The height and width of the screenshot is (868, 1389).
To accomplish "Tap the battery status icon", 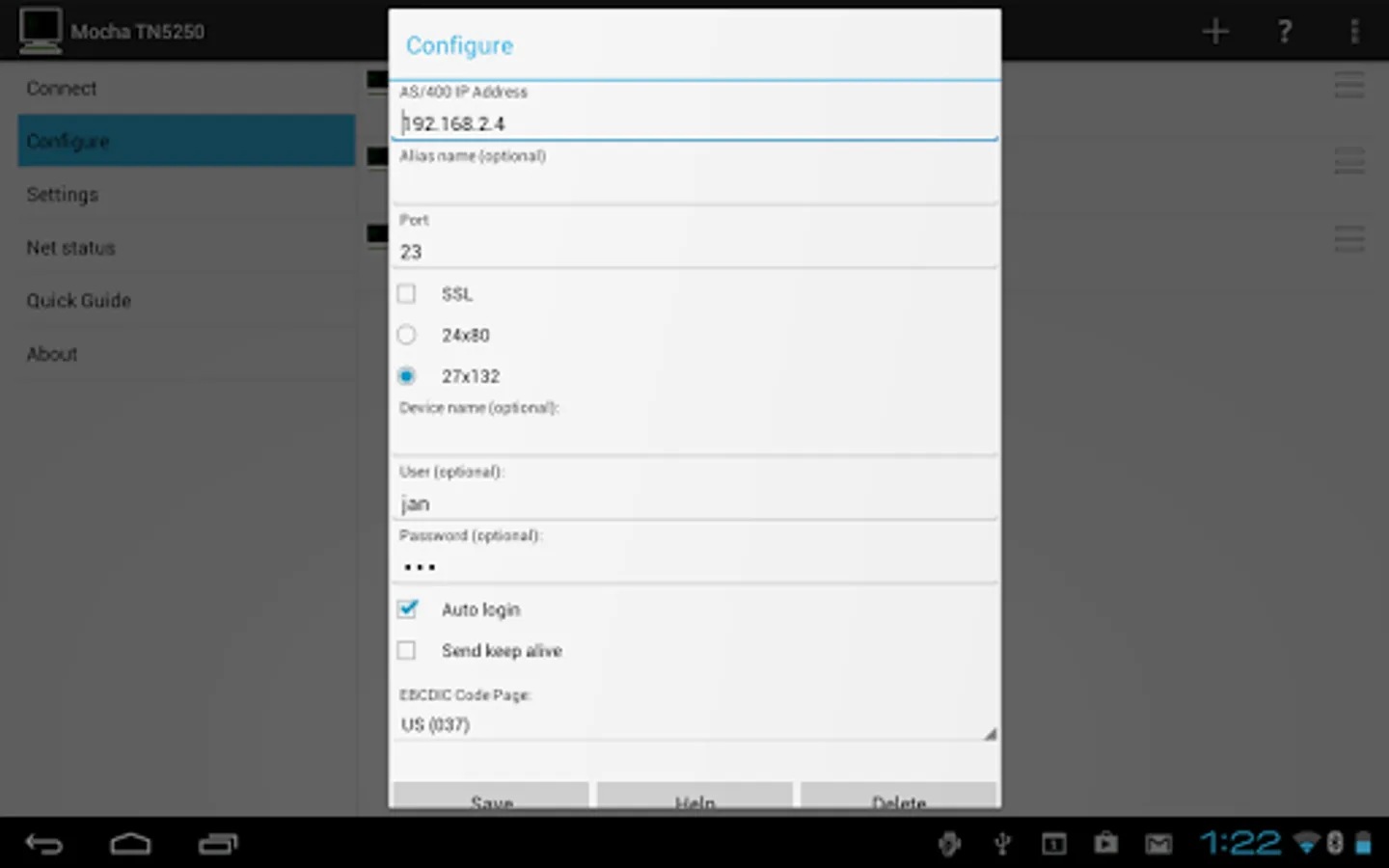I will click(x=1363, y=843).
